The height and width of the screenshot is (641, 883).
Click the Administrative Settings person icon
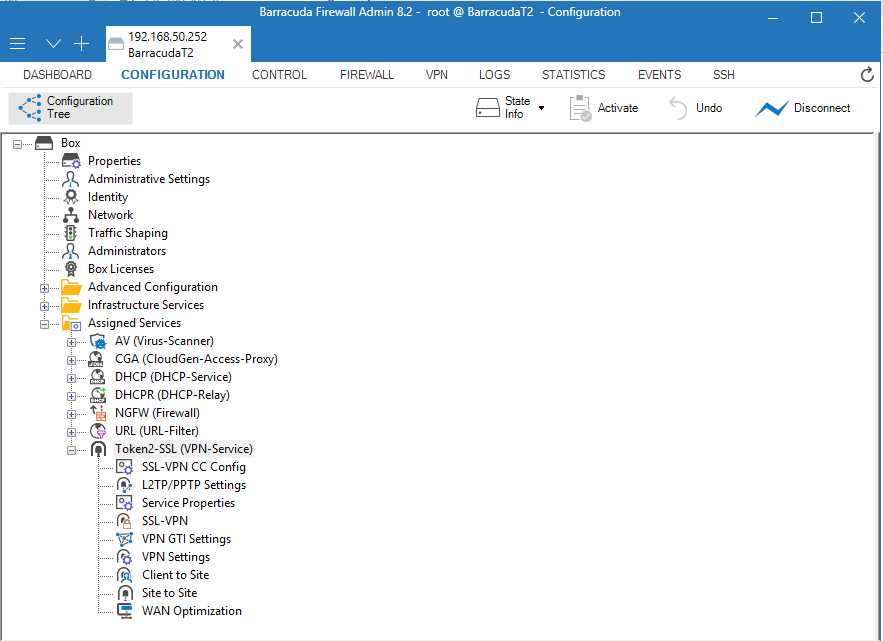click(x=71, y=179)
